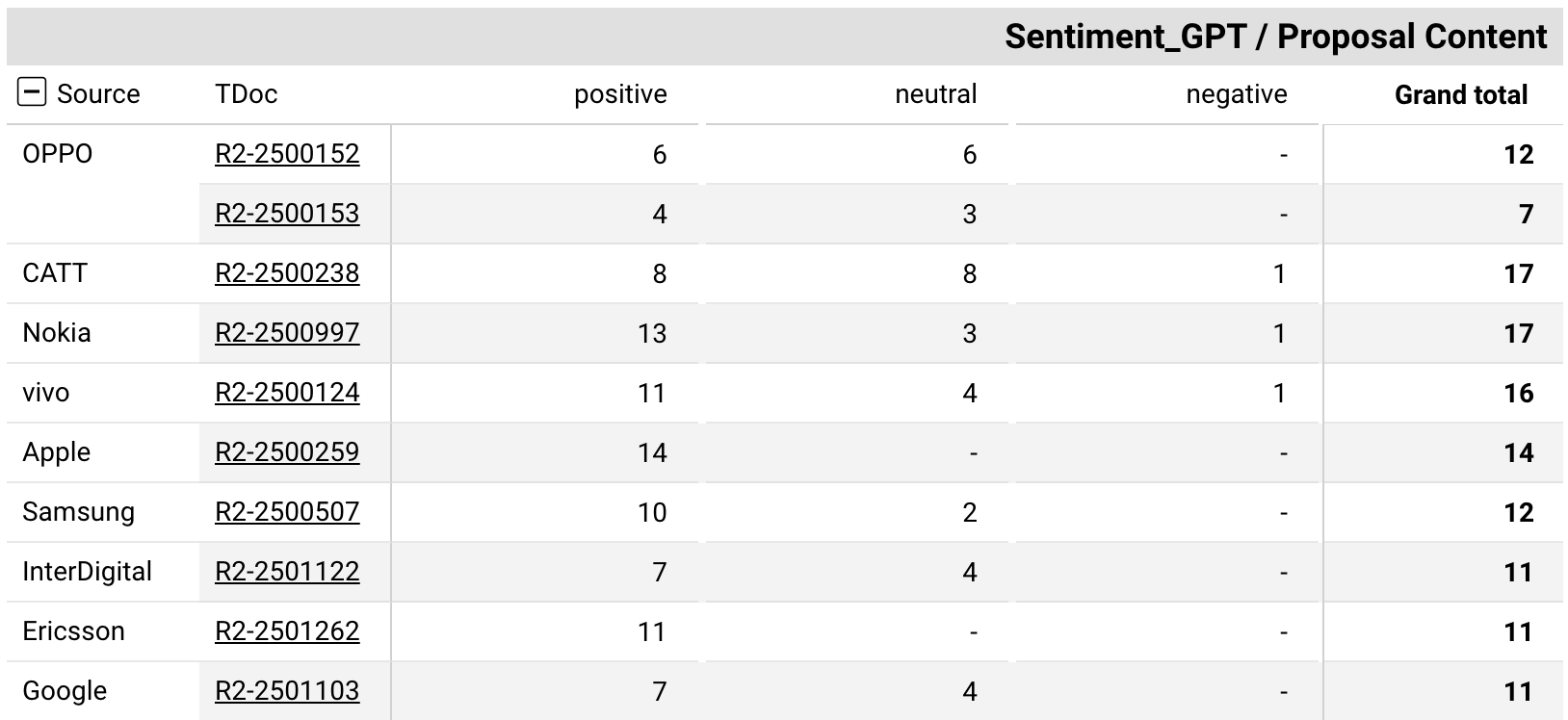This screenshot has width=1568, height=720.
Task: Open Apple's R2-2500259 link
Action: [x=287, y=452]
